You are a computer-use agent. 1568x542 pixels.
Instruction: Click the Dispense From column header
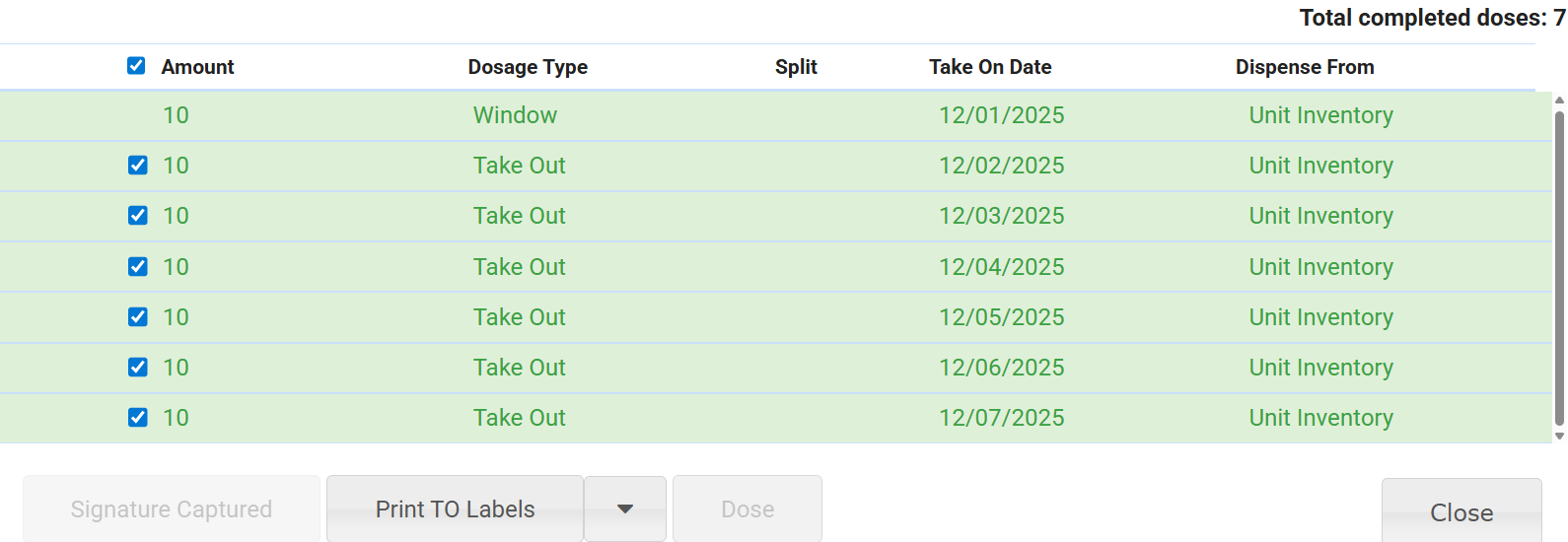[x=1305, y=67]
